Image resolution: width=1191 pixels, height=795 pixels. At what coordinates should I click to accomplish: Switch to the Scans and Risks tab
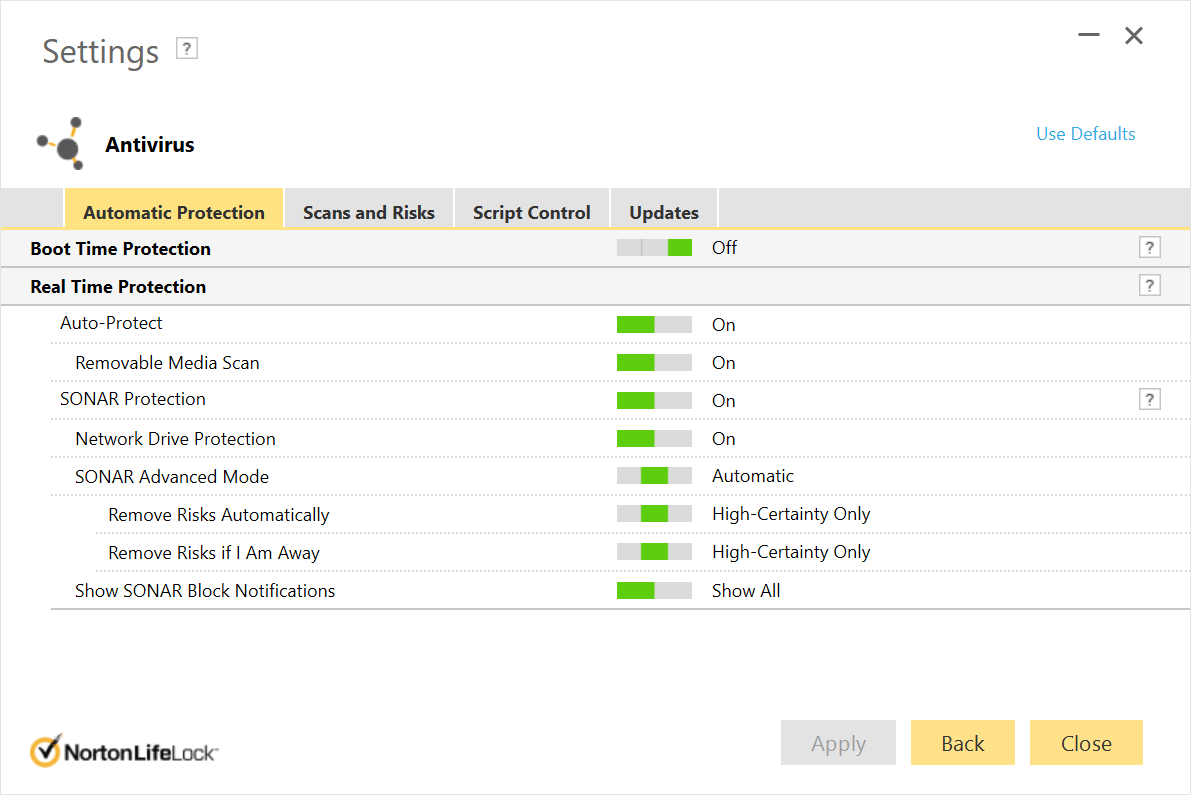point(369,209)
